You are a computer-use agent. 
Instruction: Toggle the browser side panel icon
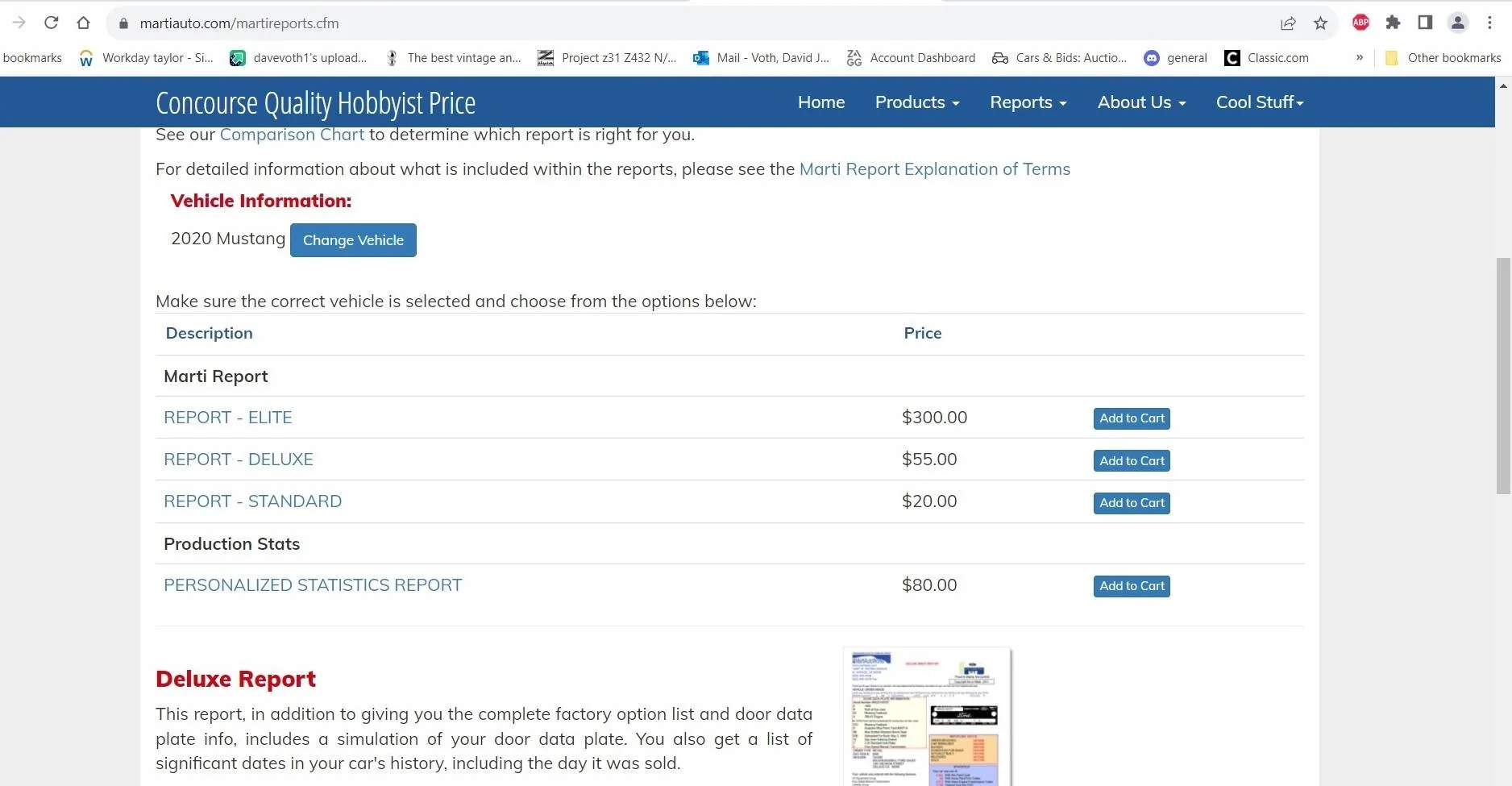click(1425, 23)
